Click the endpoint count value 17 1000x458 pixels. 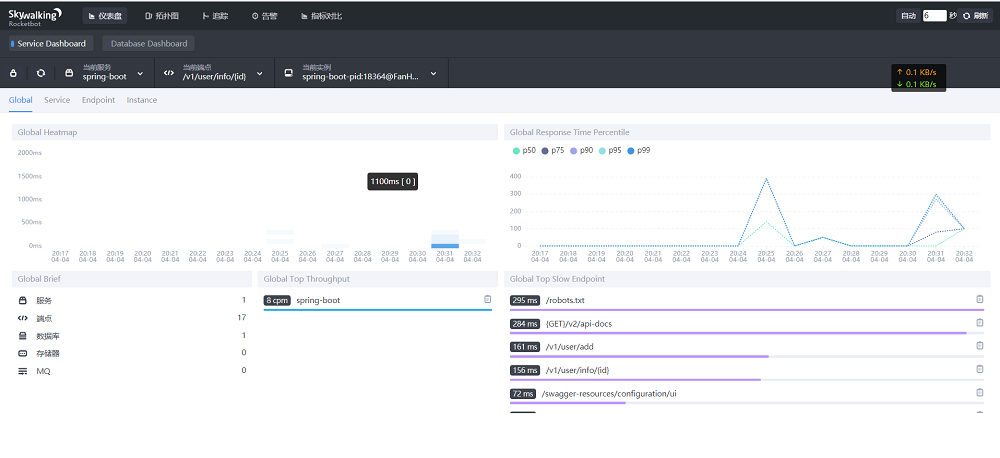pyautogui.click(x=242, y=318)
